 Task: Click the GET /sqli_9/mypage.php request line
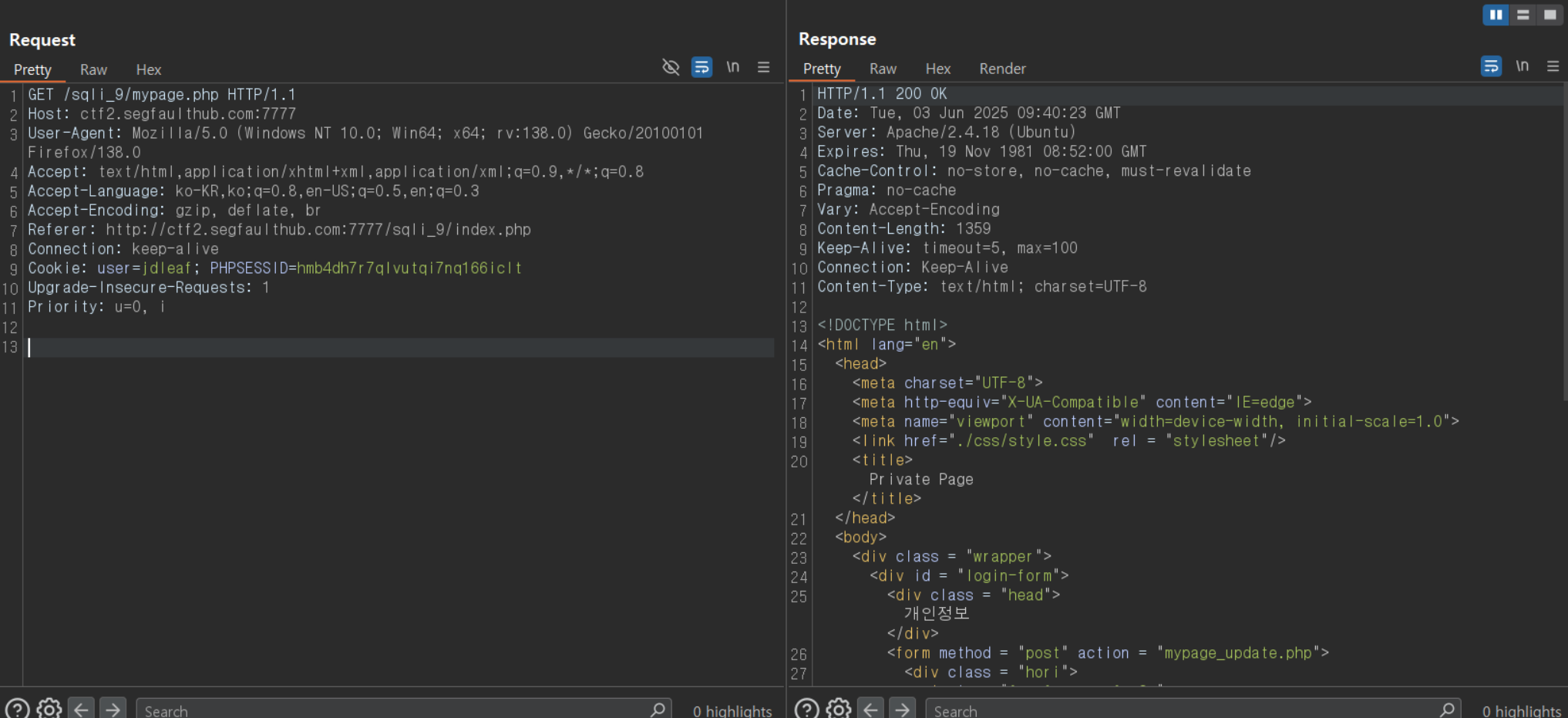(162, 94)
